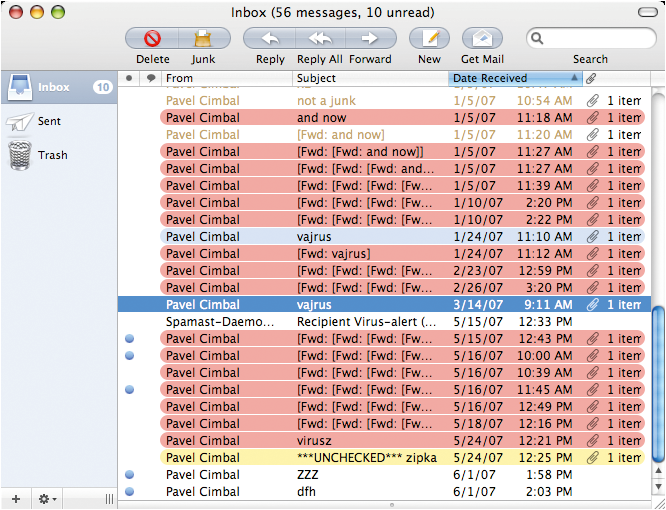
Task: Compose a New message
Action: click(x=429, y=39)
